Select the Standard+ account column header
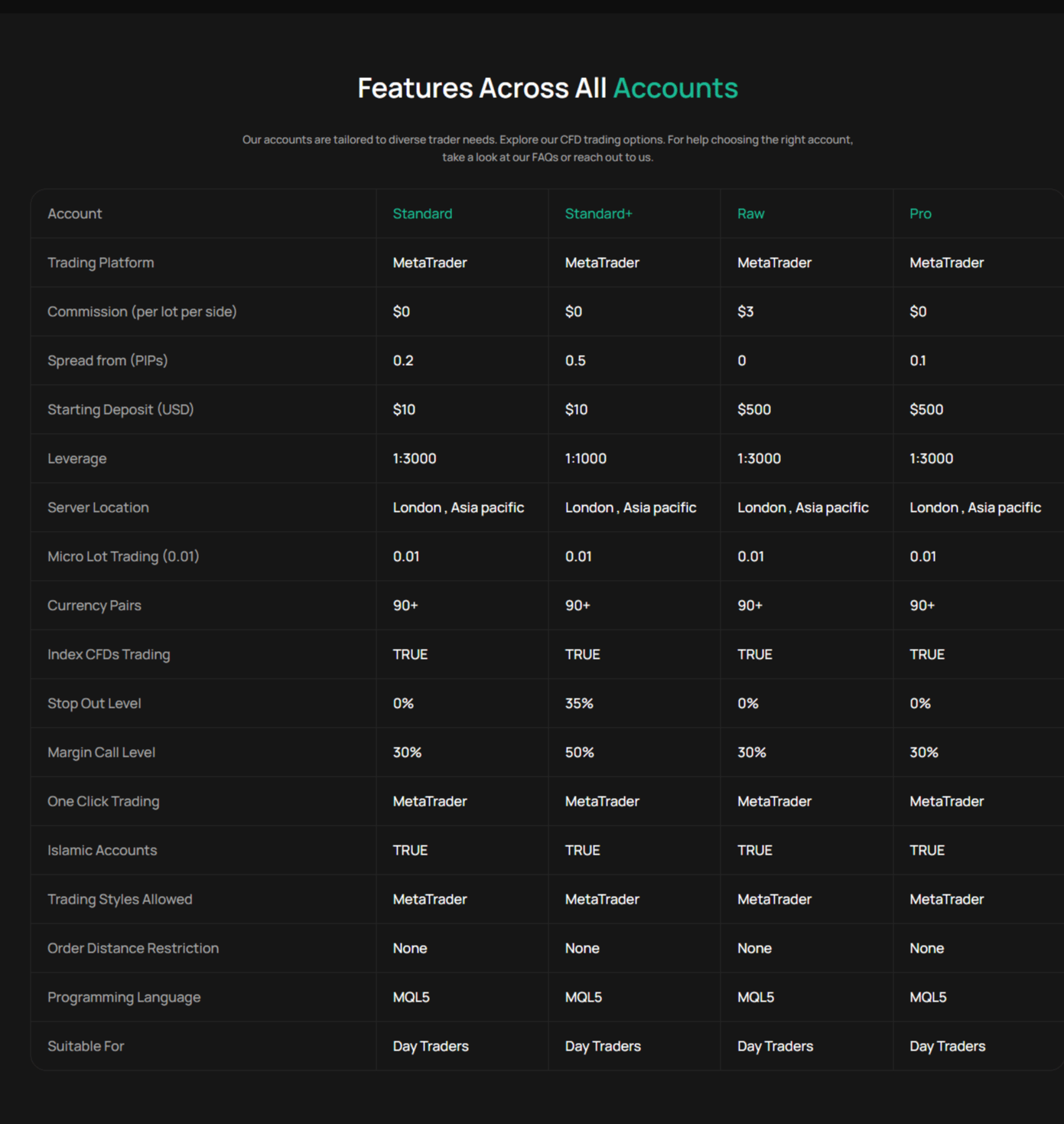The width and height of the screenshot is (1064, 1124). click(598, 213)
